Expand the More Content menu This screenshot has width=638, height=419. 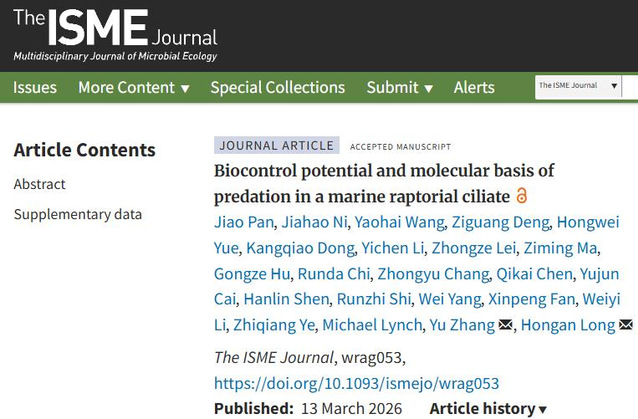coord(133,87)
